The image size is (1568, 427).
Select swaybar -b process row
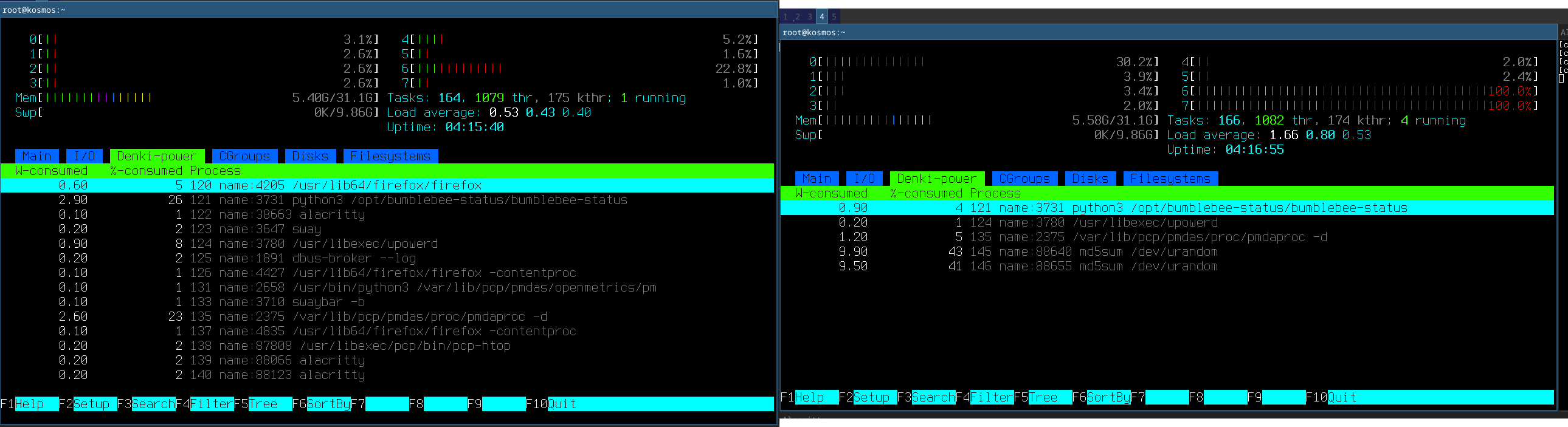pos(387,302)
